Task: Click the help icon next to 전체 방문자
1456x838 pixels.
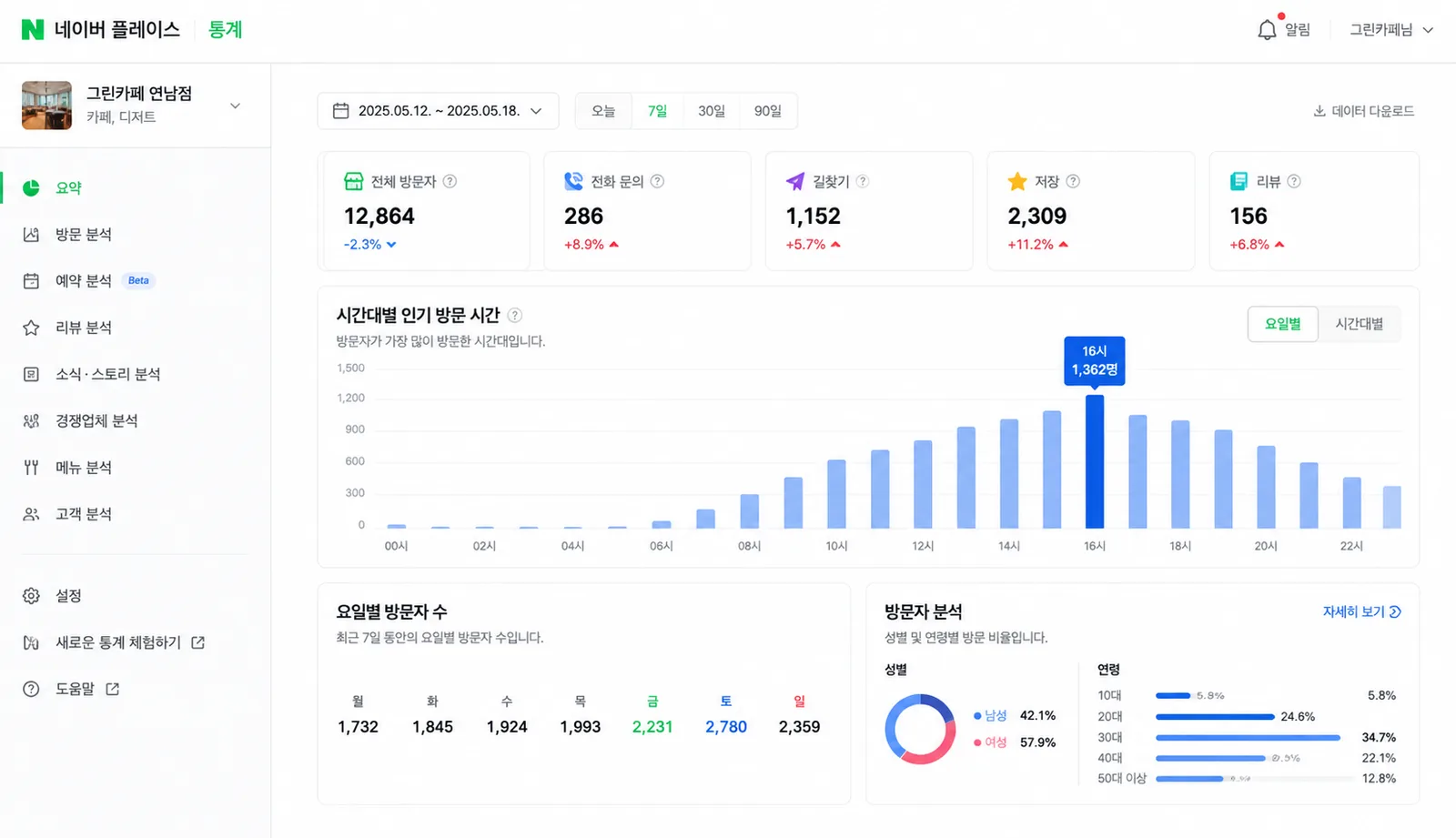Action: pyautogui.click(x=450, y=181)
